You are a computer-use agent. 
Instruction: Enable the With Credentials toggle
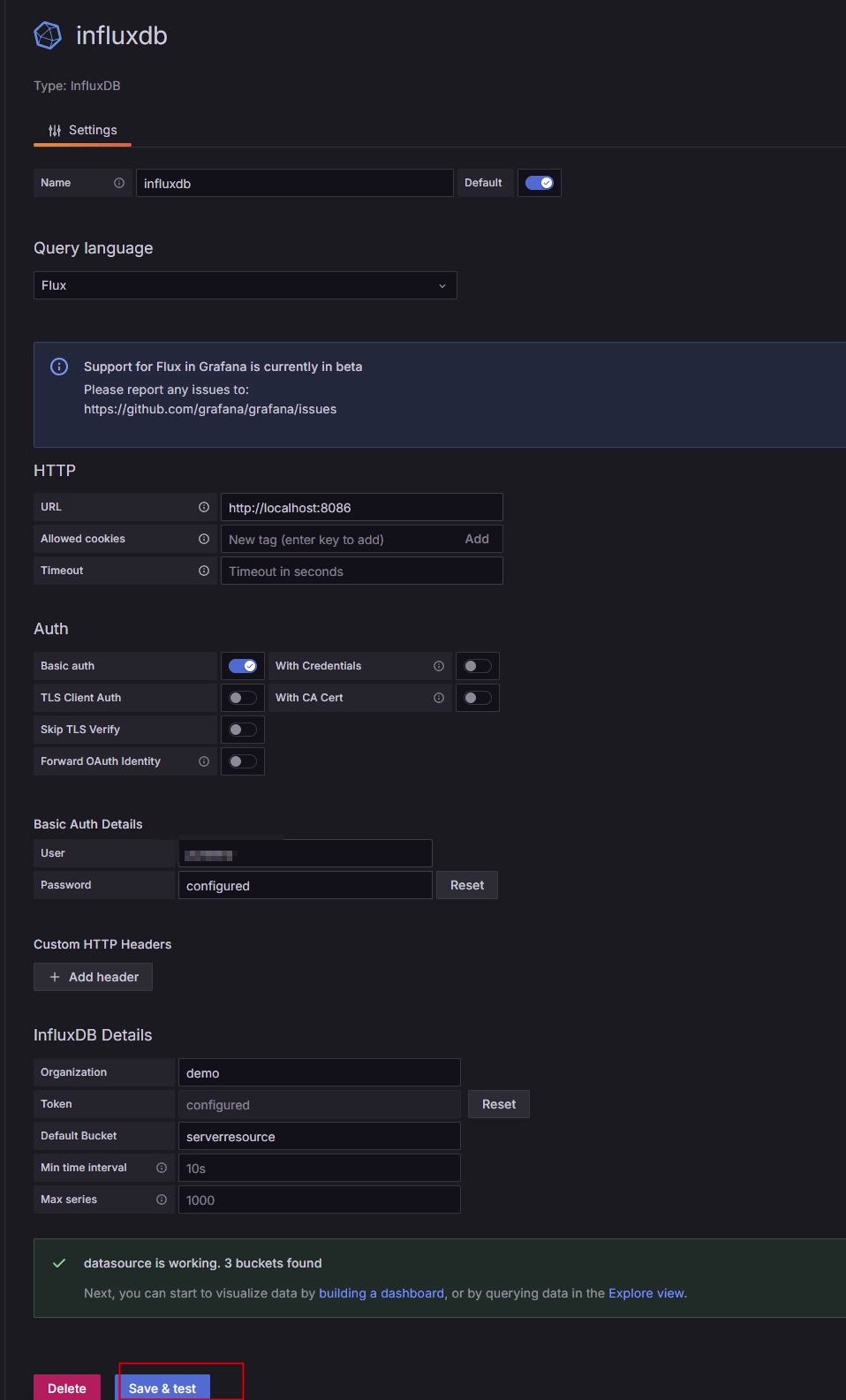[x=478, y=666]
